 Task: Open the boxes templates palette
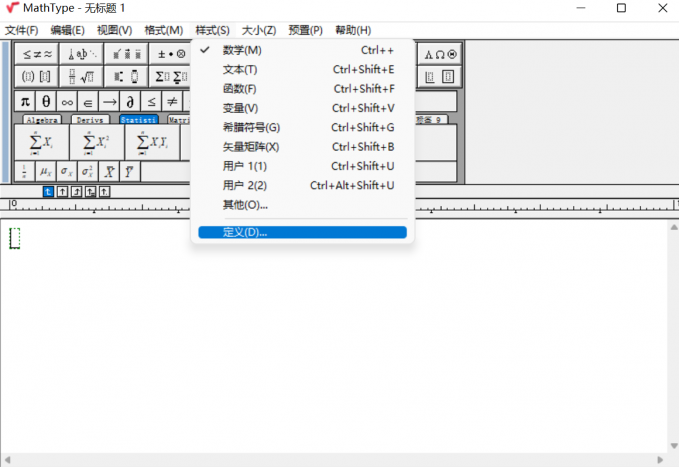[x=440, y=77]
